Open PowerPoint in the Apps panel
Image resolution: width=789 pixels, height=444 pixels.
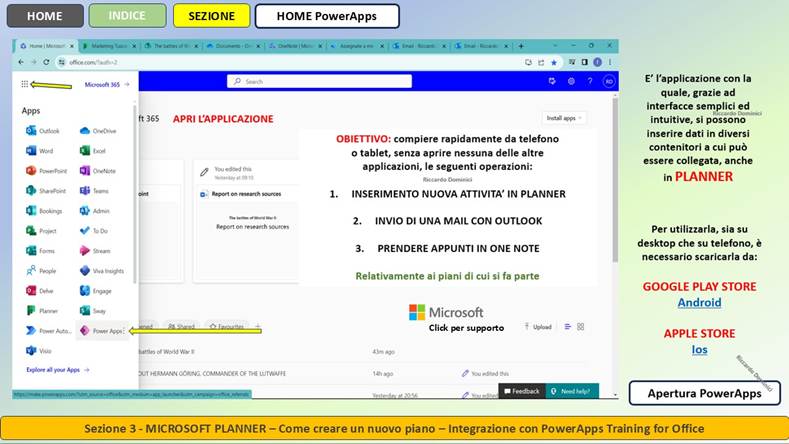46,171
